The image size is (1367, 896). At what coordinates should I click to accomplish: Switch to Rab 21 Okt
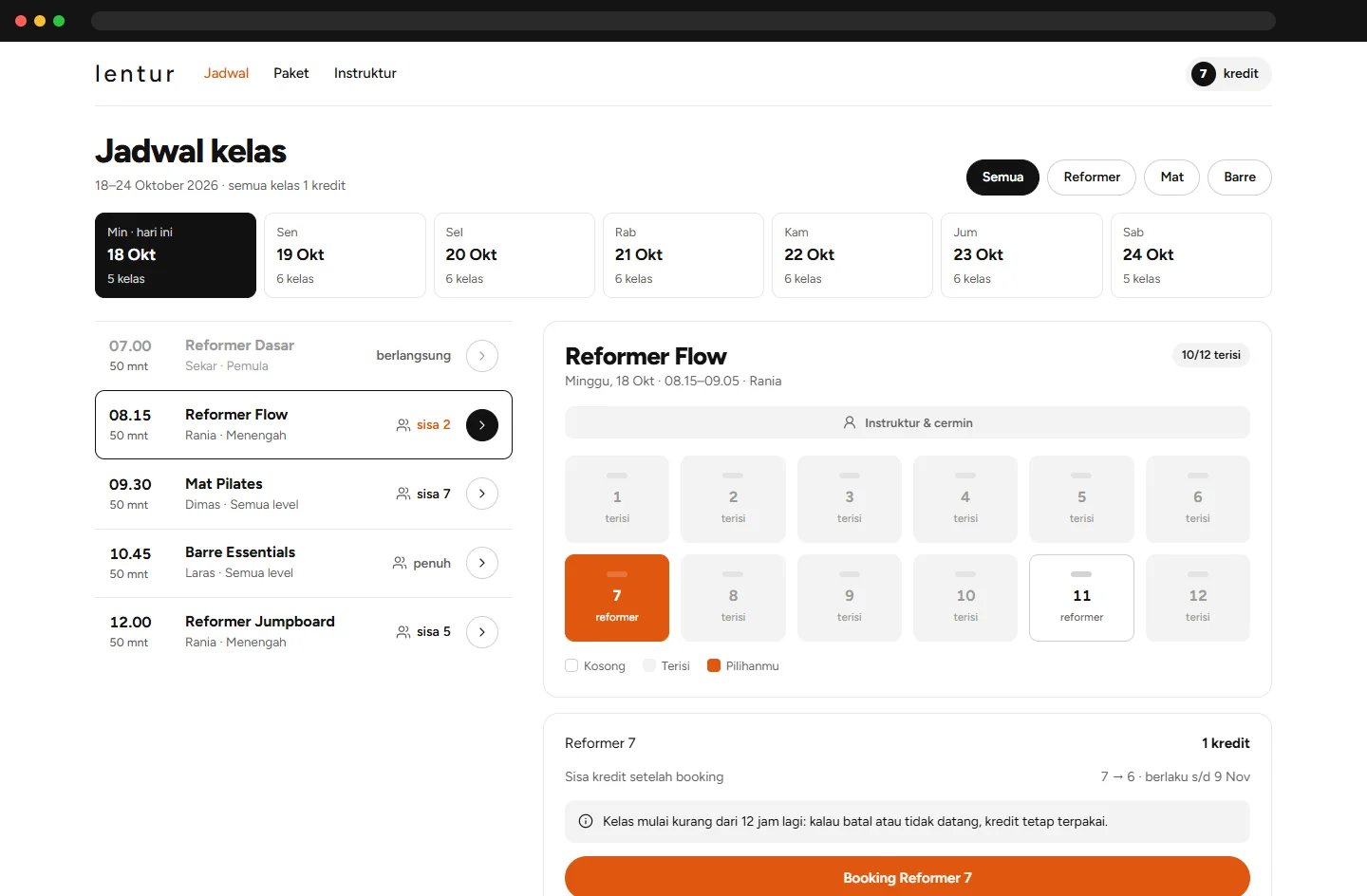pos(683,255)
